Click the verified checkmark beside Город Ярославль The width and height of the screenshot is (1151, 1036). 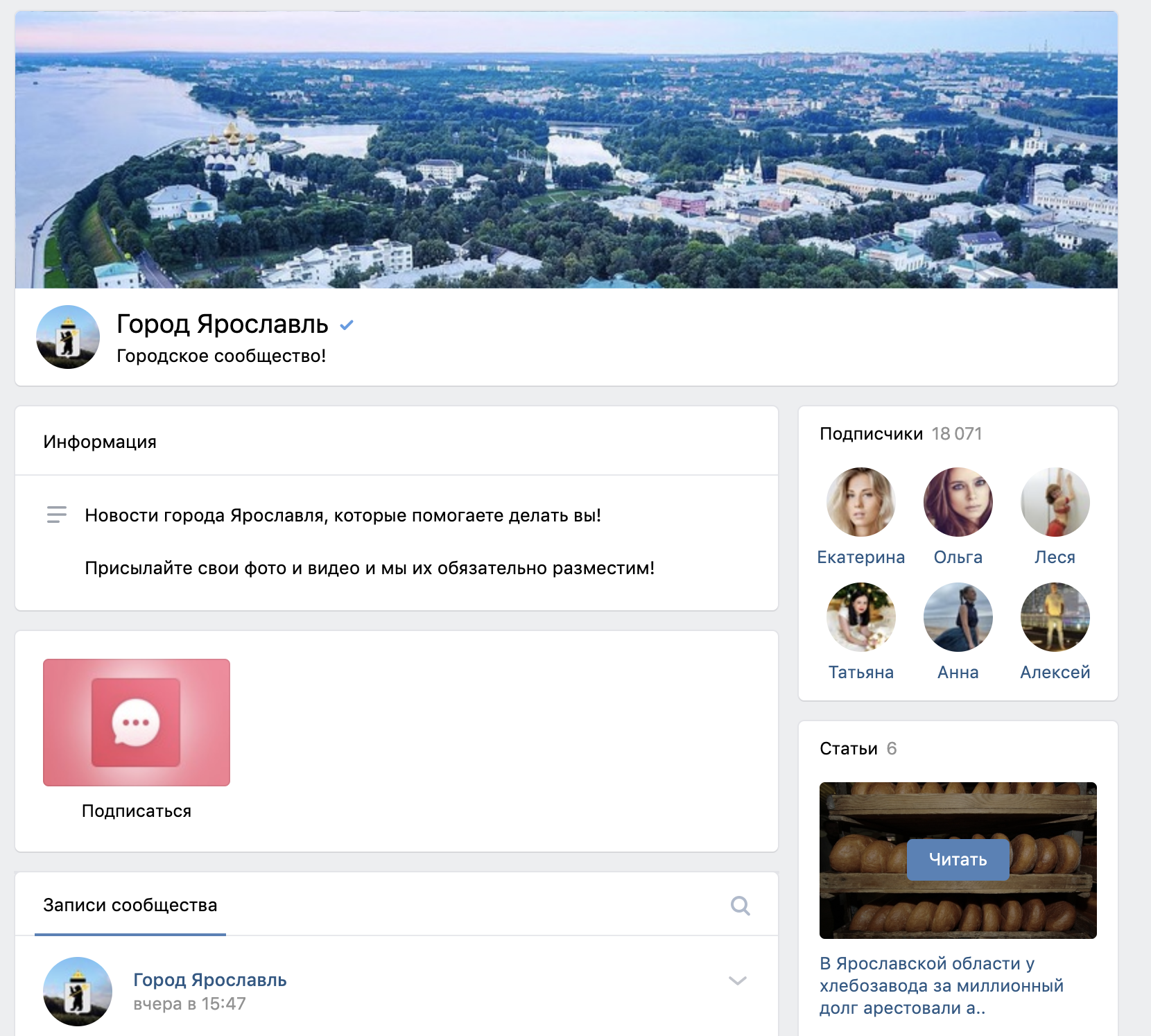tap(347, 325)
